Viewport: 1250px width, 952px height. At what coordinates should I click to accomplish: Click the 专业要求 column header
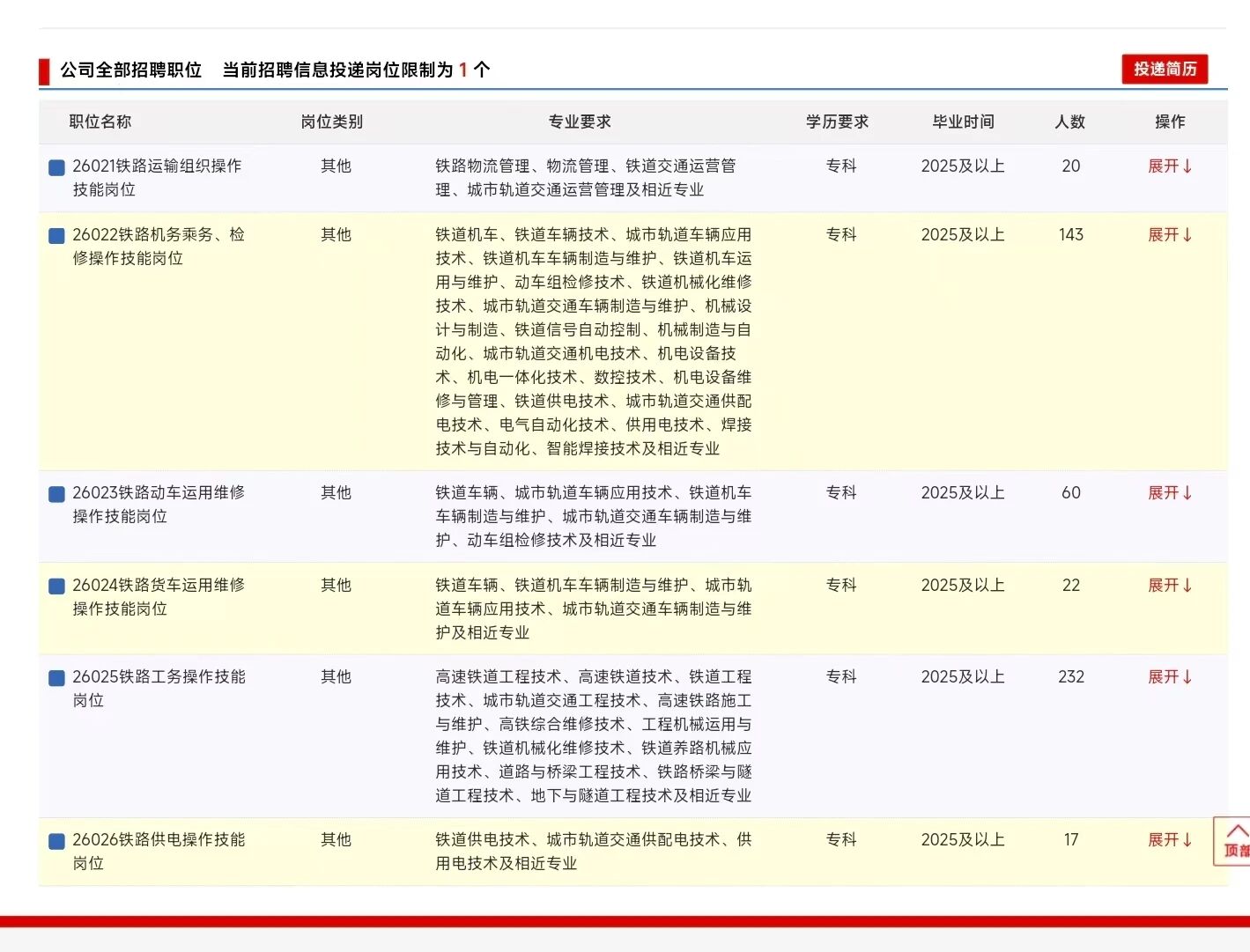580,122
